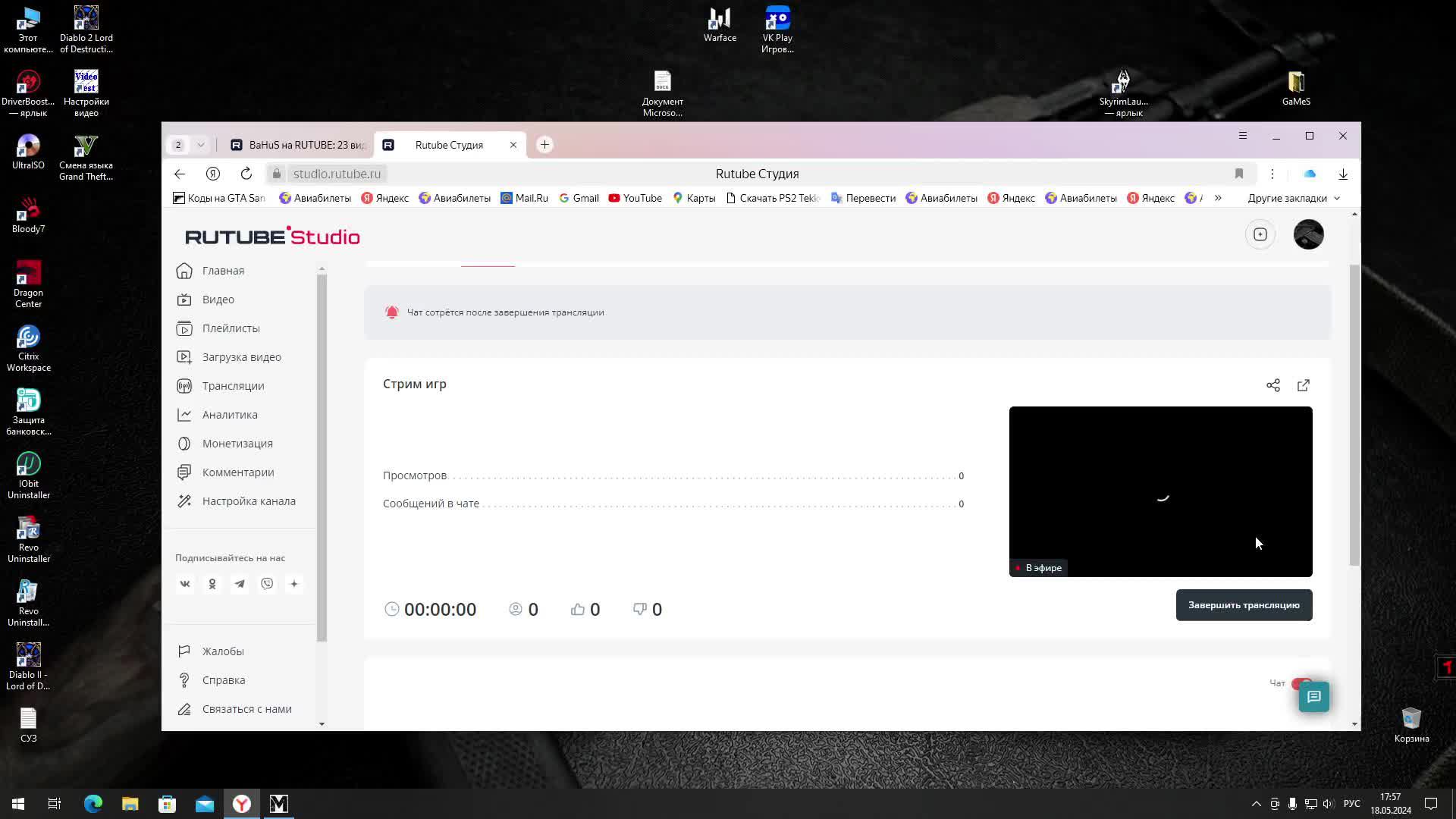This screenshot has height=819, width=1456.
Task: Open the profile avatar in Studio header
Action: tap(1309, 234)
